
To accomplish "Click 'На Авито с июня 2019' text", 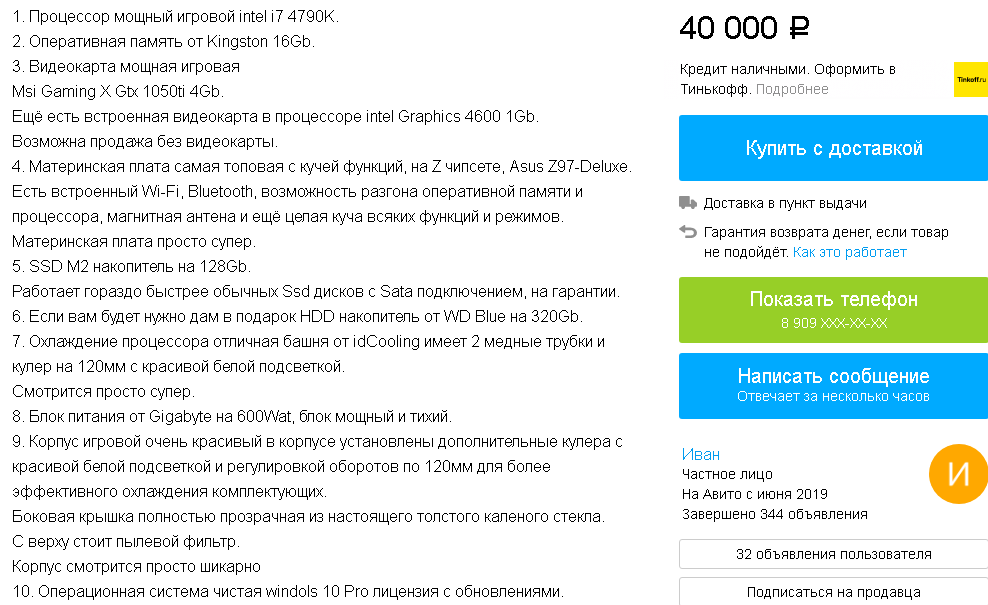I will [x=757, y=494].
